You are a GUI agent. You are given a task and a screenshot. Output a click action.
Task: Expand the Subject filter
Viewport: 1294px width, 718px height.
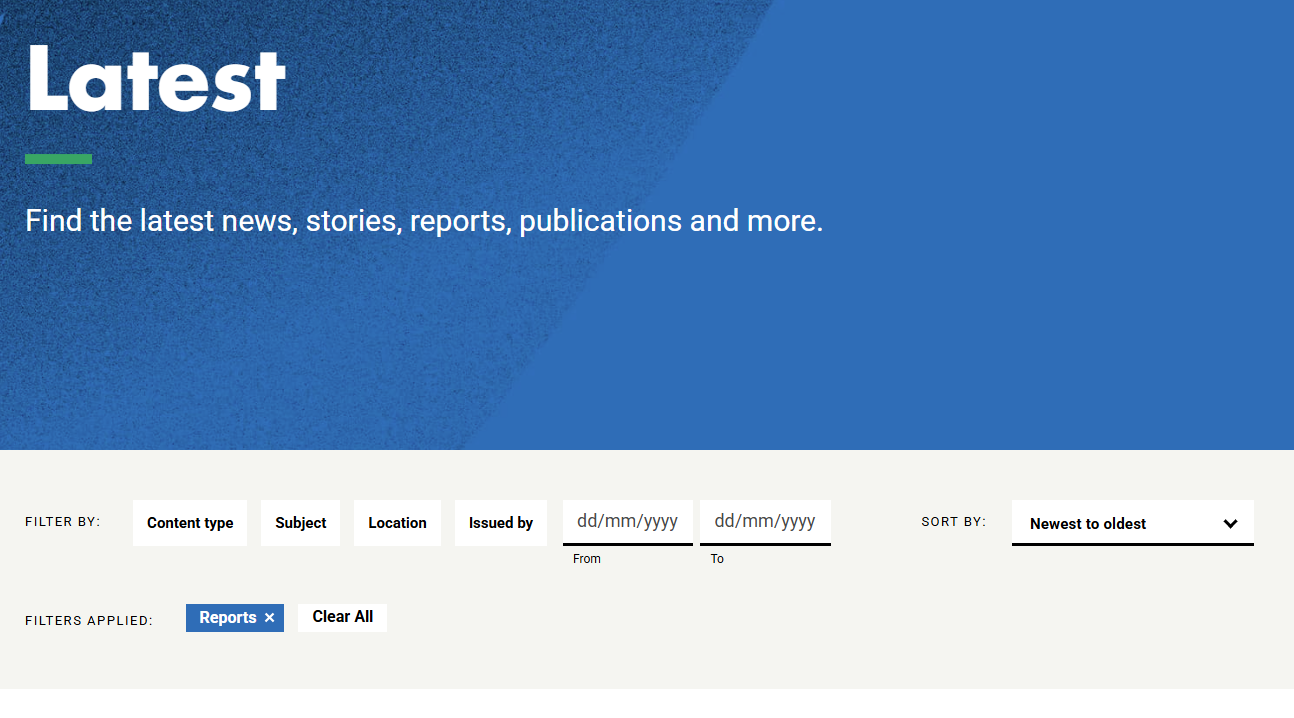point(301,523)
